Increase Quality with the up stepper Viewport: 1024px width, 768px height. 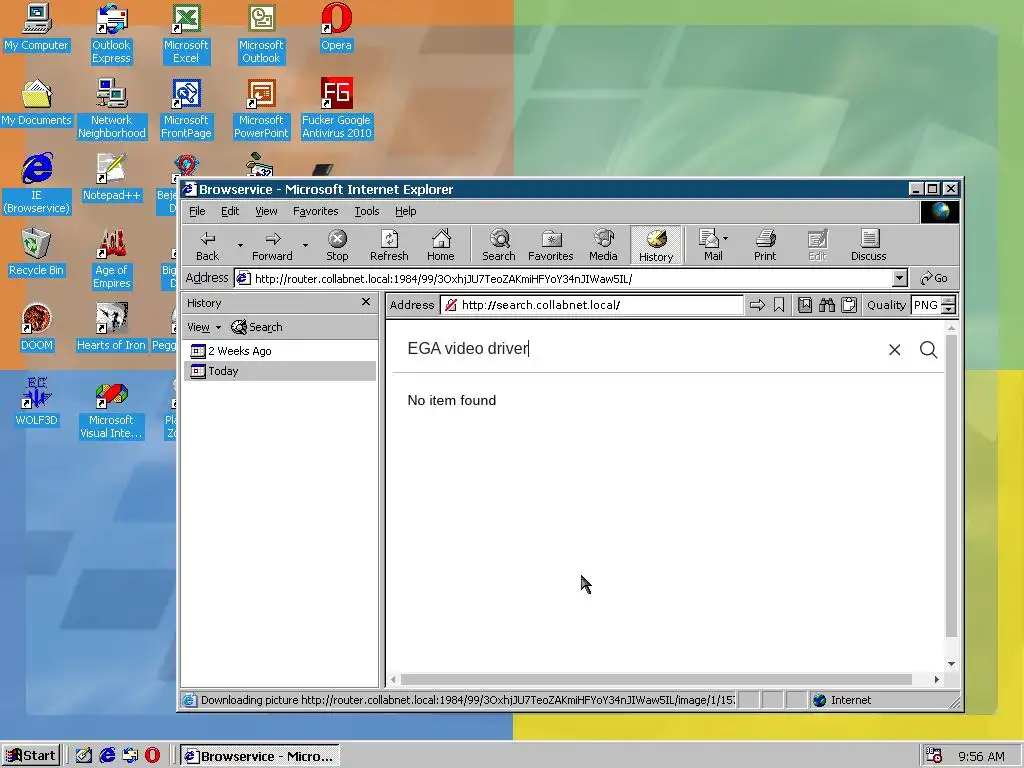[x=949, y=300]
